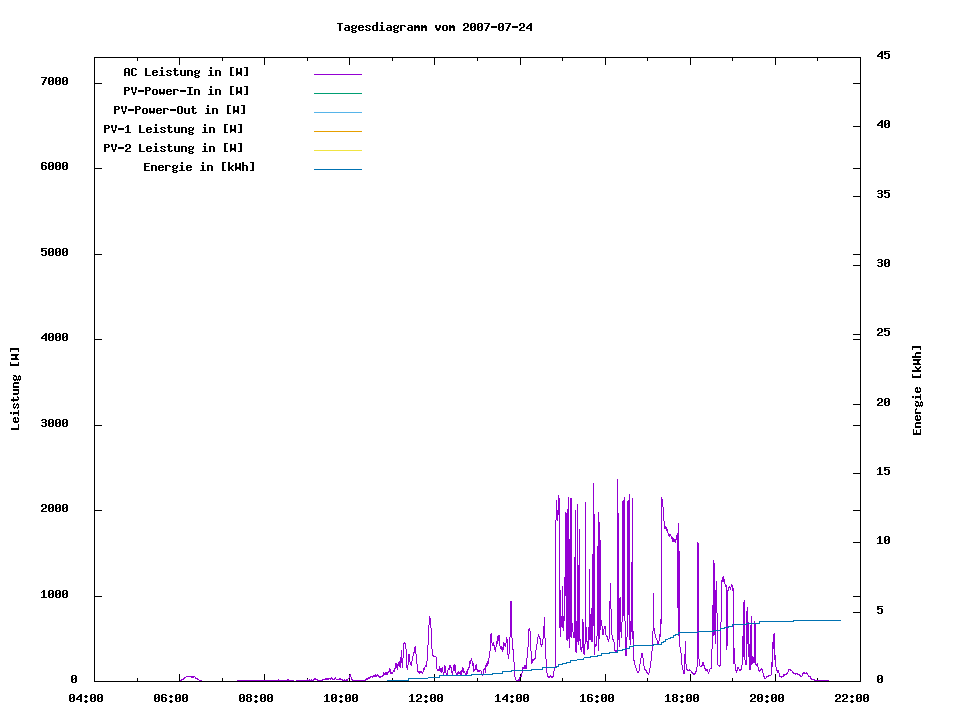The width and height of the screenshot is (960, 720).
Task: Click the 45 label on the energy axis
Action: coord(883,56)
